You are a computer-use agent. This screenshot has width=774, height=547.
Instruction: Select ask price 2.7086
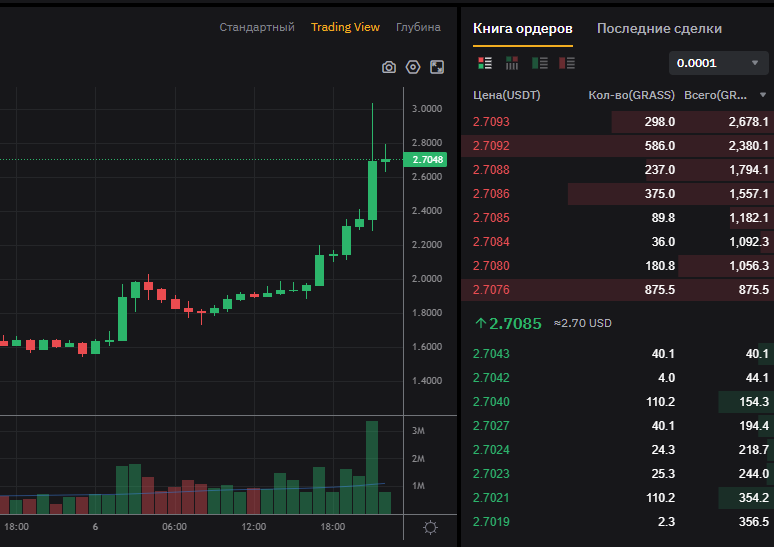491,194
